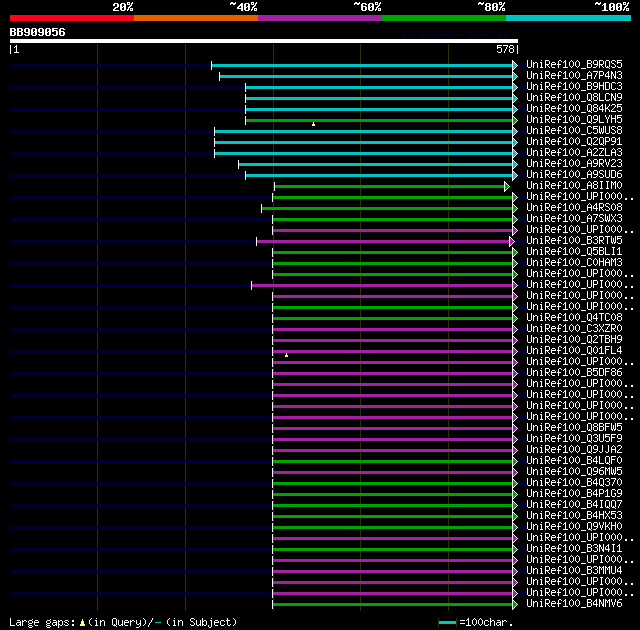The width and height of the screenshot is (640, 630).
Task: Click the purple alignment bar for UniRef100_B3RTW5
Action: pos(383,242)
